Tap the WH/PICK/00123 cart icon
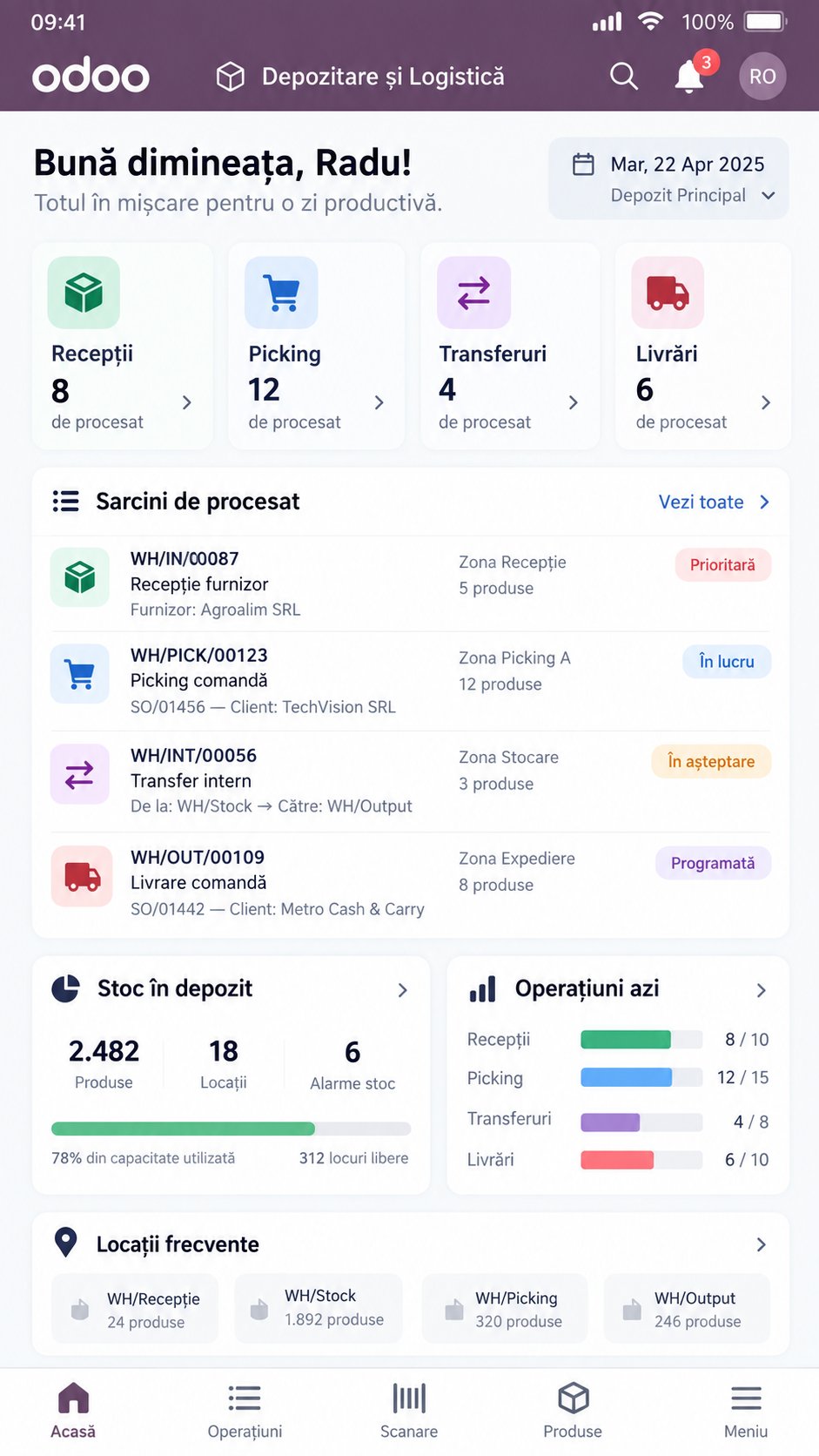Screen dimensions: 819x1456 [x=80, y=674]
